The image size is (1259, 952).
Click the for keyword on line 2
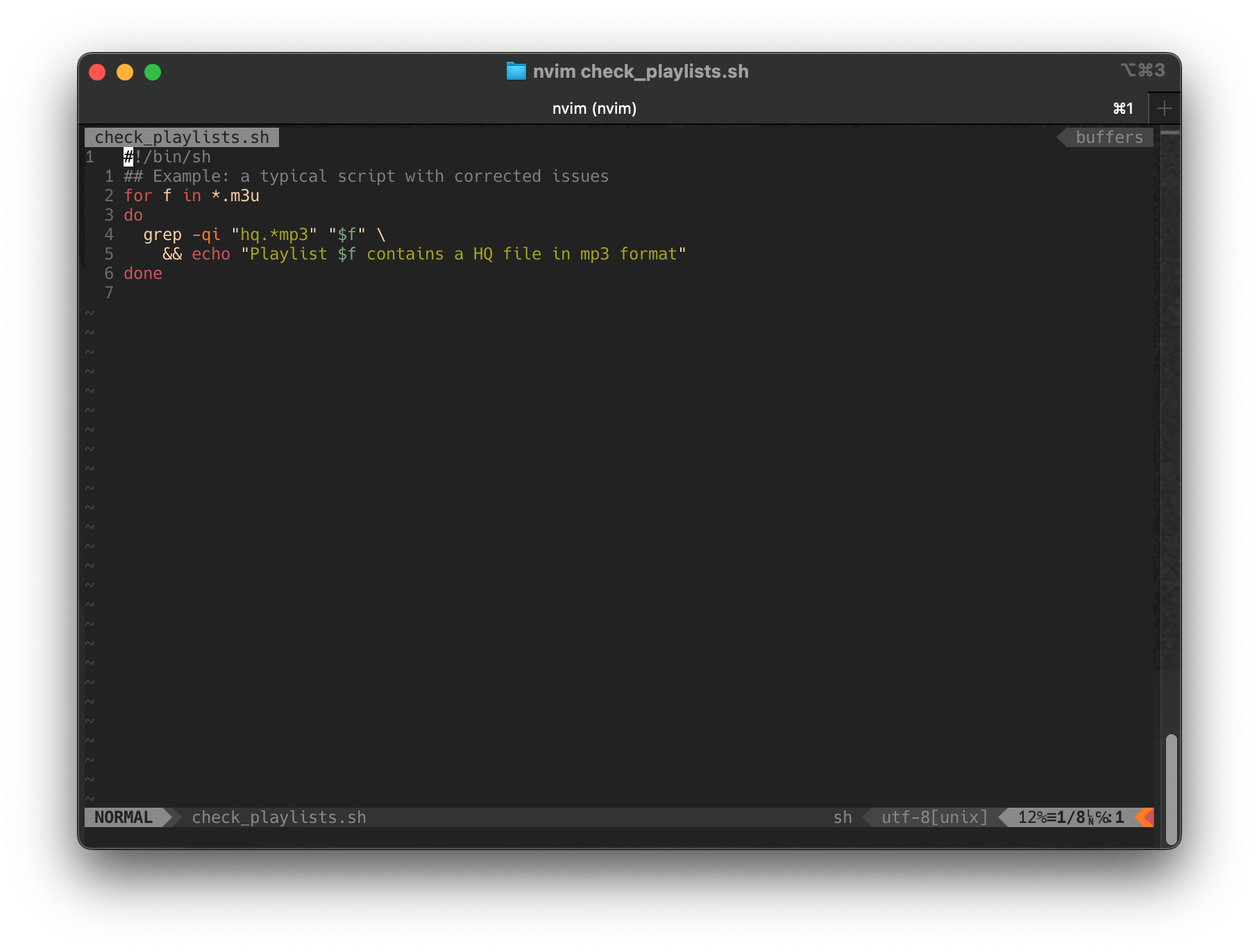tap(138, 196)
